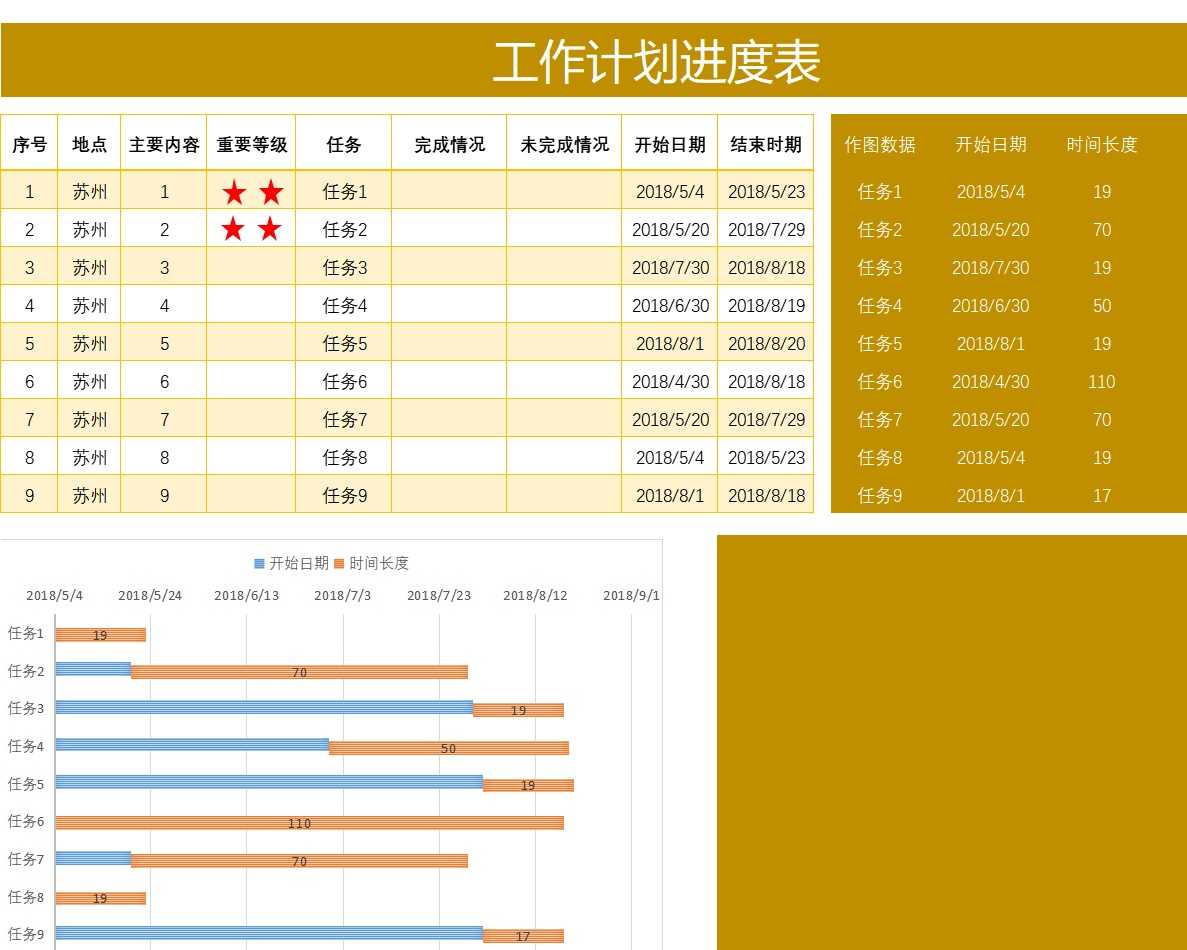
Task: Click the 结束时期 cell showing 2018/7/29 for 任务2
Action: click(x=767, y=229)
